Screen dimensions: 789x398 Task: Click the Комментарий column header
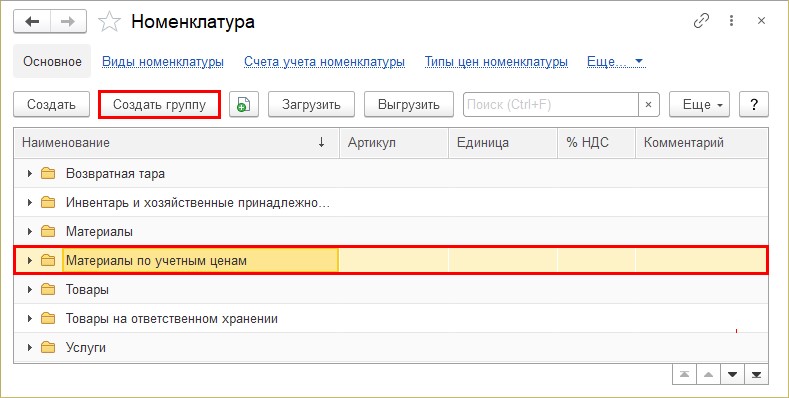click(702, 142)
